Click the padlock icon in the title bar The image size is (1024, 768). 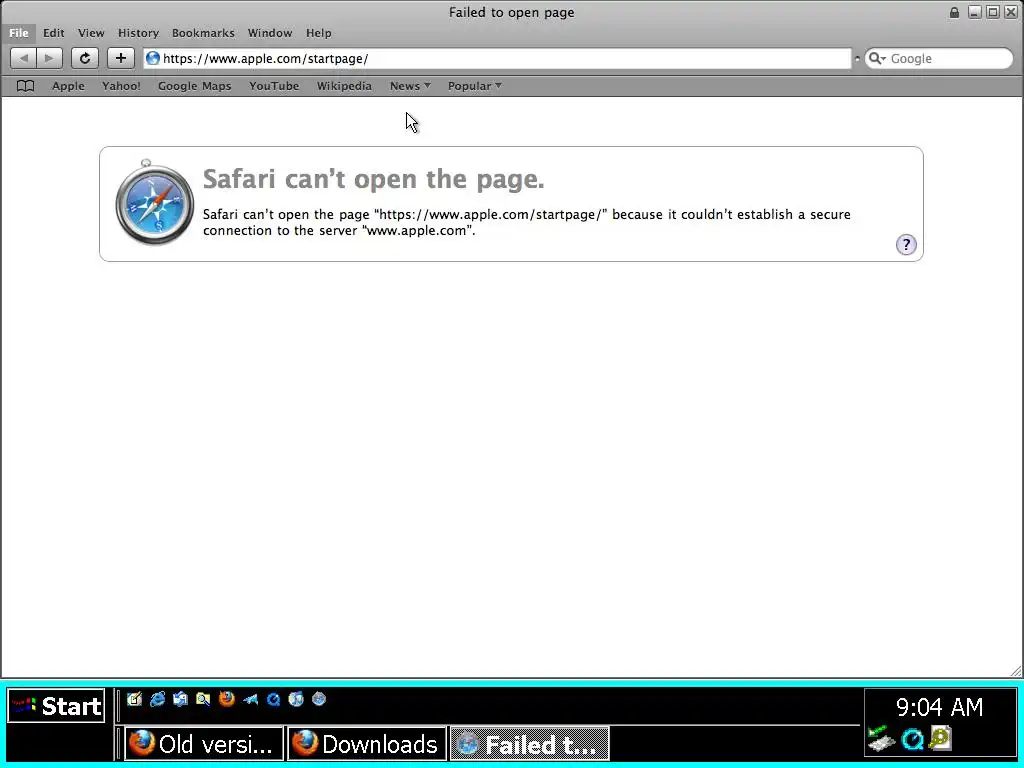[x=954, y=12]
